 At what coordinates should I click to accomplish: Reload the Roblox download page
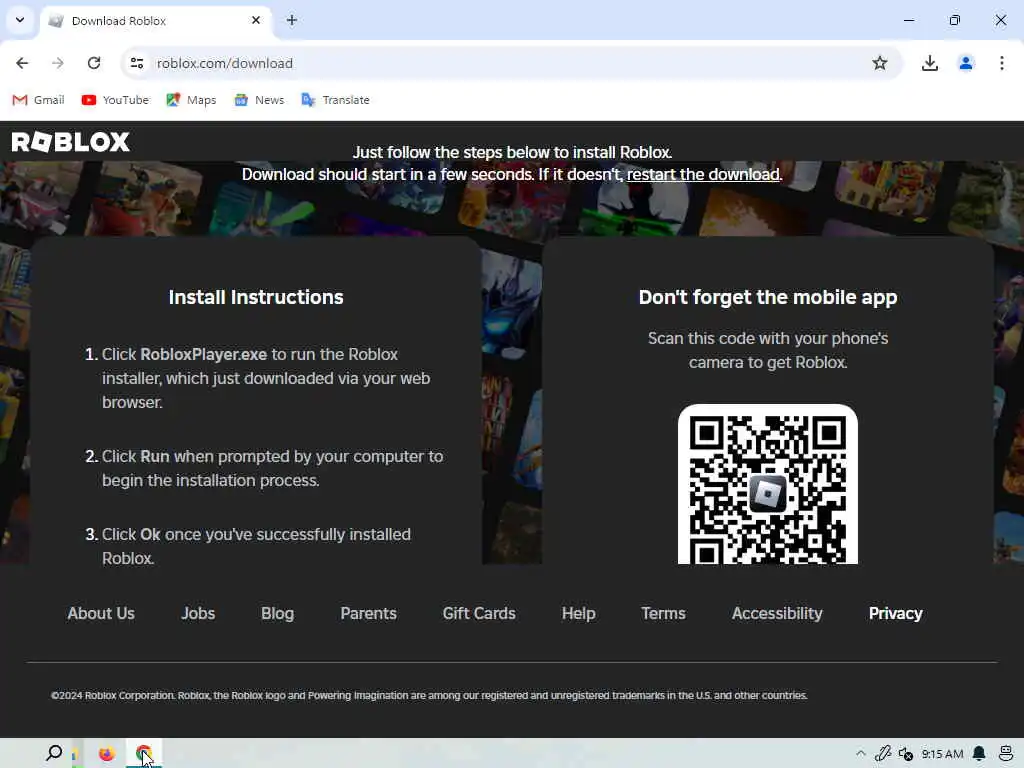click(x=94, y=63)
